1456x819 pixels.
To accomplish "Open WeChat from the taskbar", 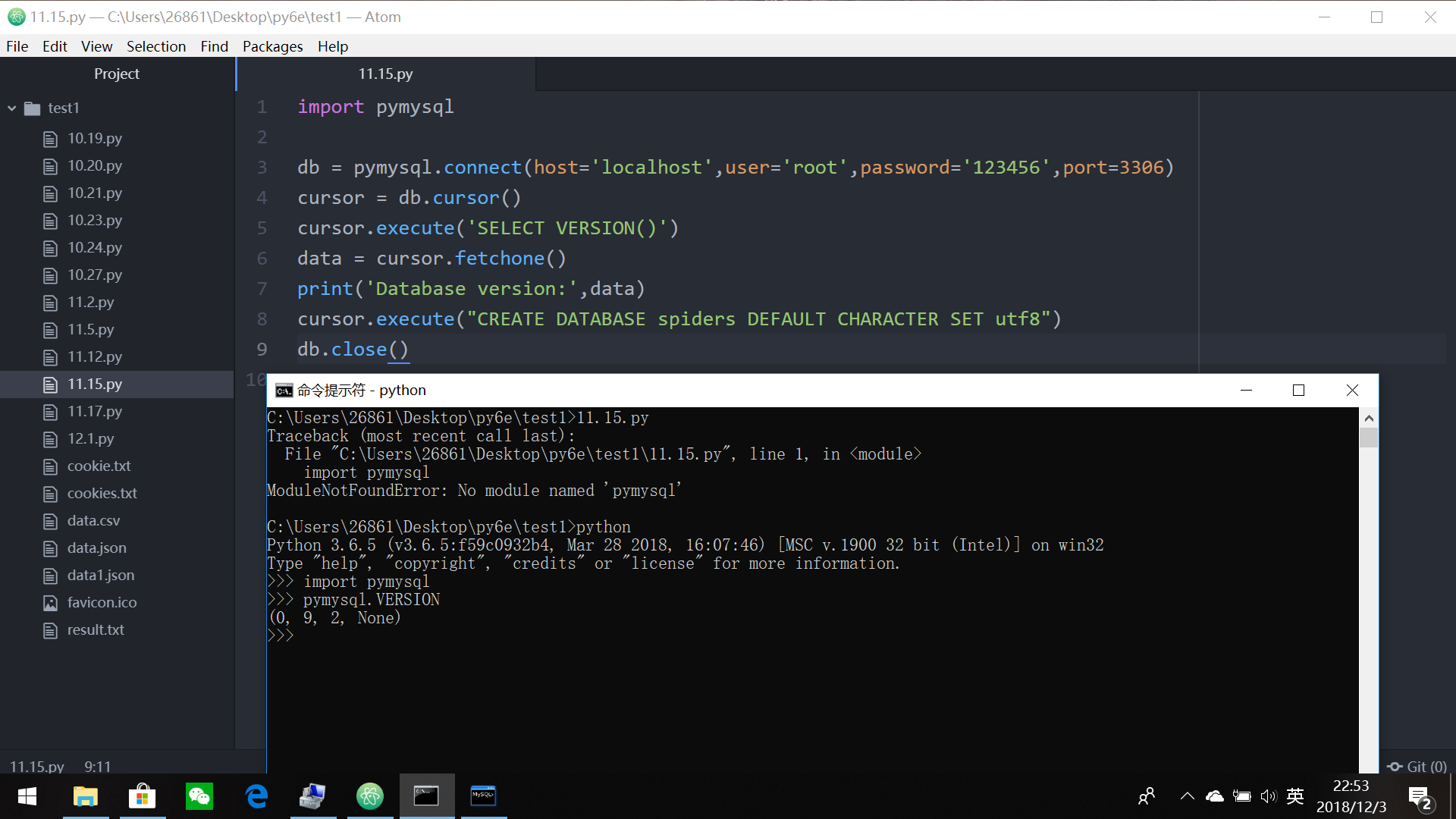I will [199, 796].
